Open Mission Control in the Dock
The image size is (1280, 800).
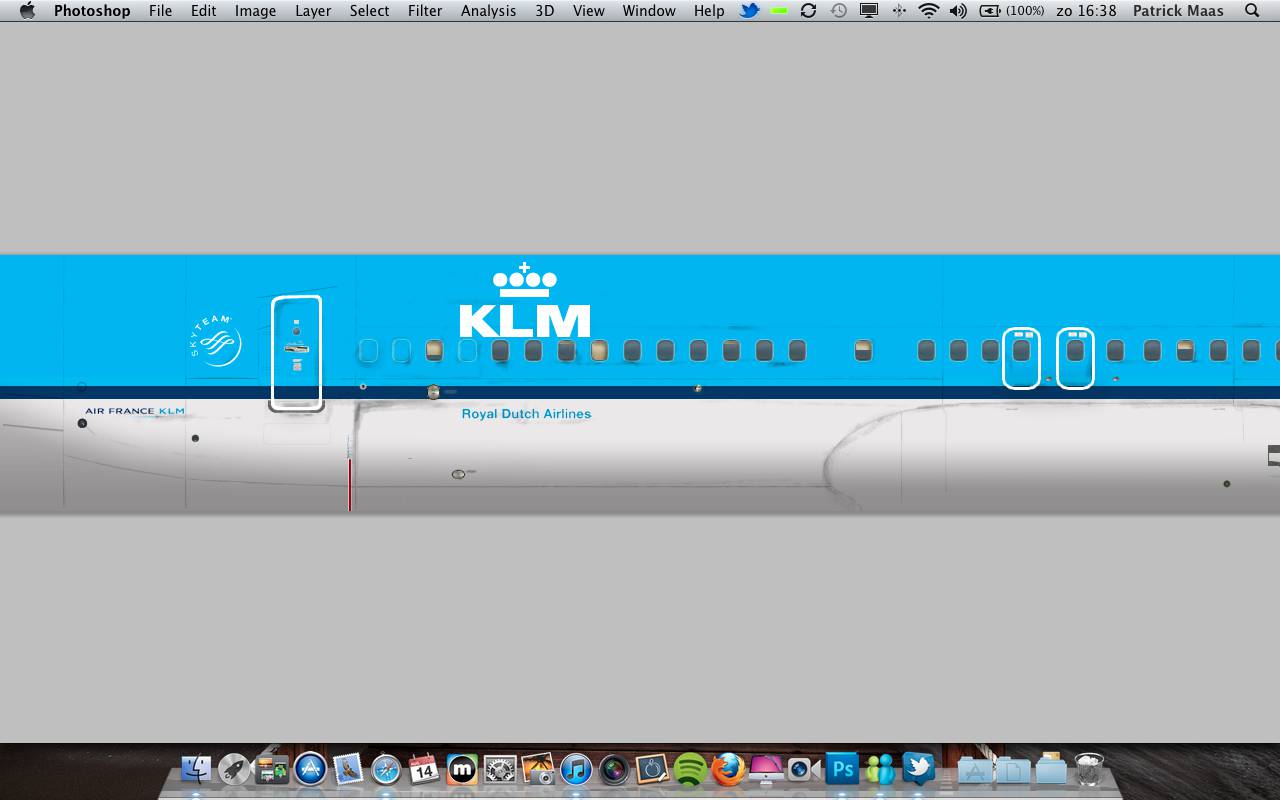(x=272, y=769)
